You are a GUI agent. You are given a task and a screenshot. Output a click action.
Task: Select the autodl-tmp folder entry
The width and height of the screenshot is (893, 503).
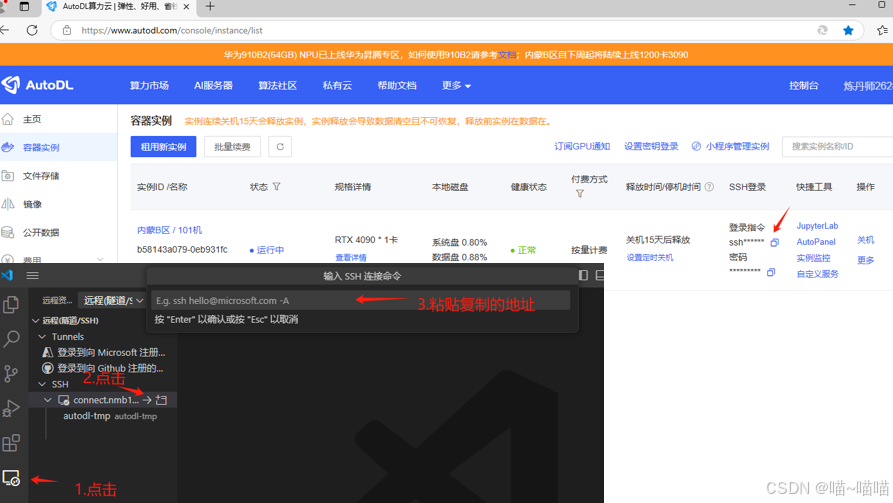(110, 416)
